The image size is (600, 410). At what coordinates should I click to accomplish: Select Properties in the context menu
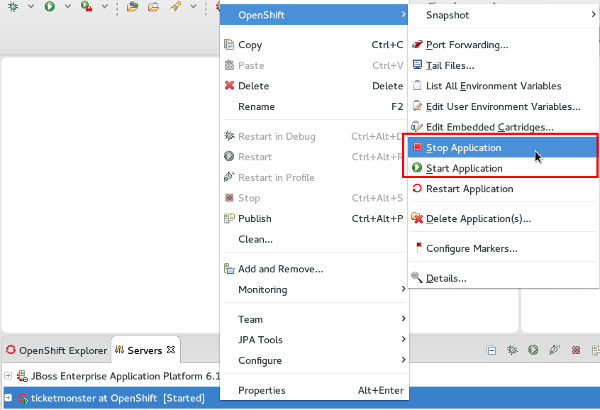[x=261, y=390]
